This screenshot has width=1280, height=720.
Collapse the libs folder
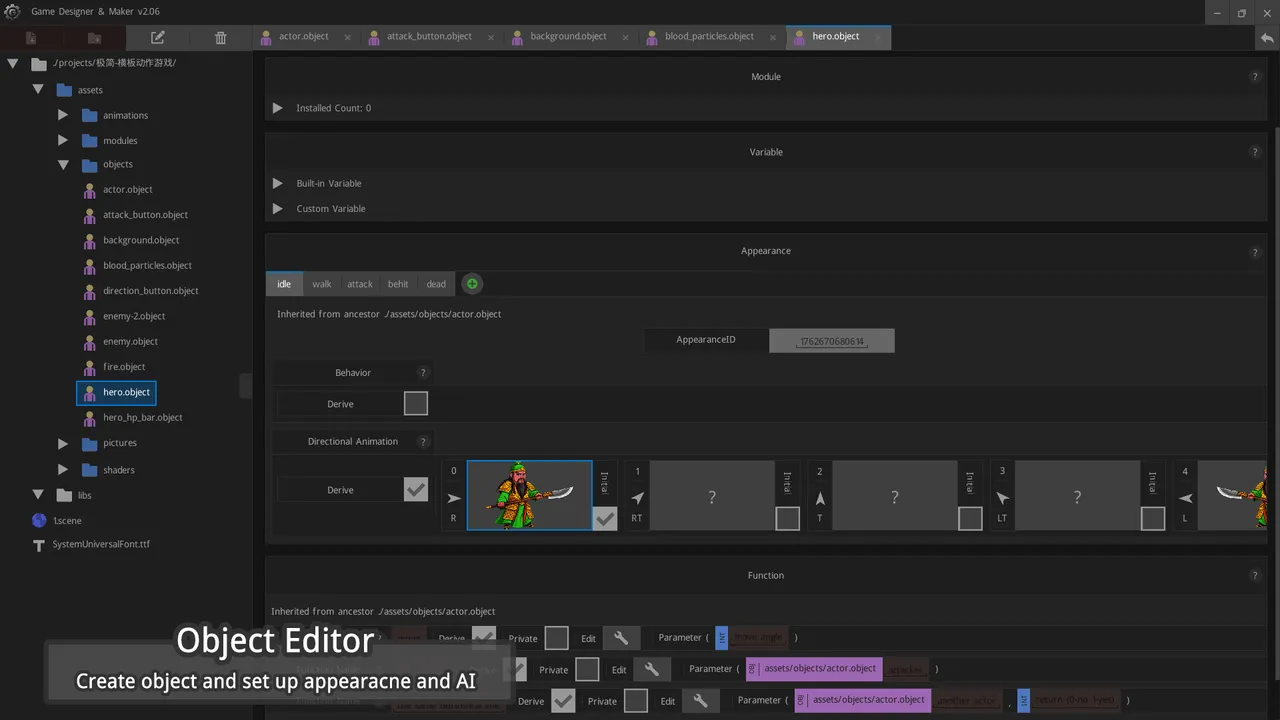[x=38, y=494]
